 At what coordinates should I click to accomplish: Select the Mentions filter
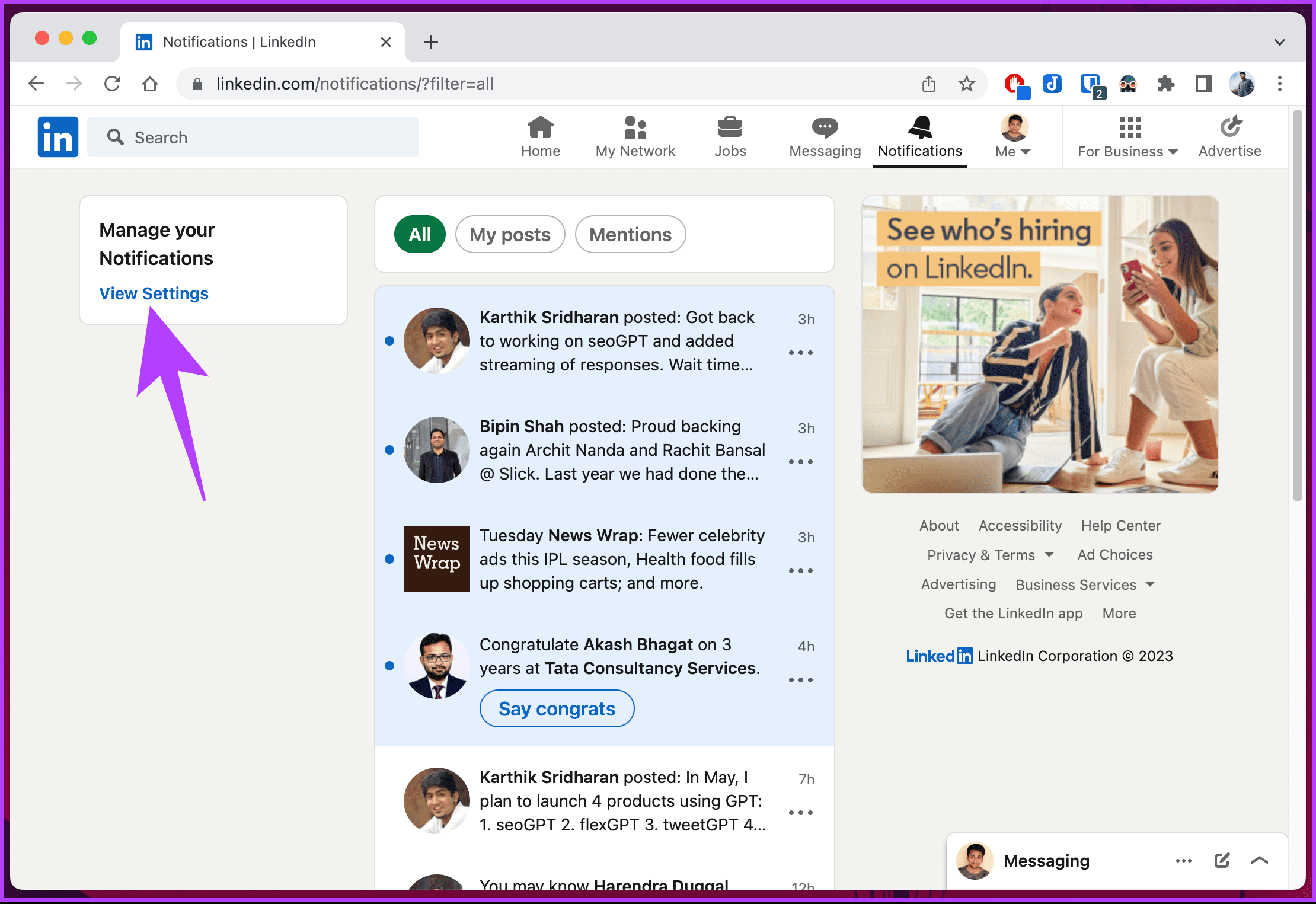[x=630, y=234]
